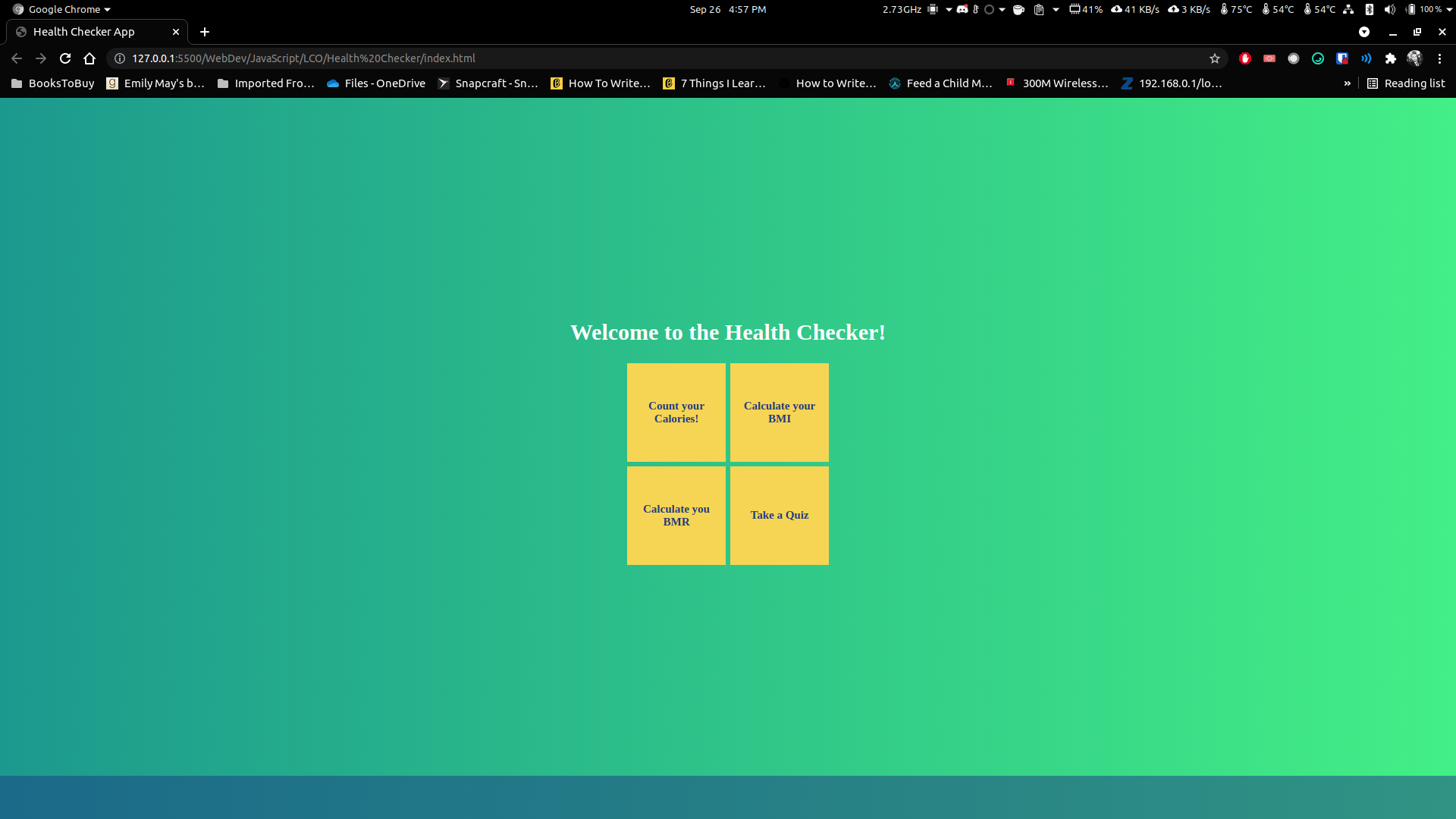Open Chrome three-dot menu
Viewport: 1456px width, 819px height.
[1439, 58]
